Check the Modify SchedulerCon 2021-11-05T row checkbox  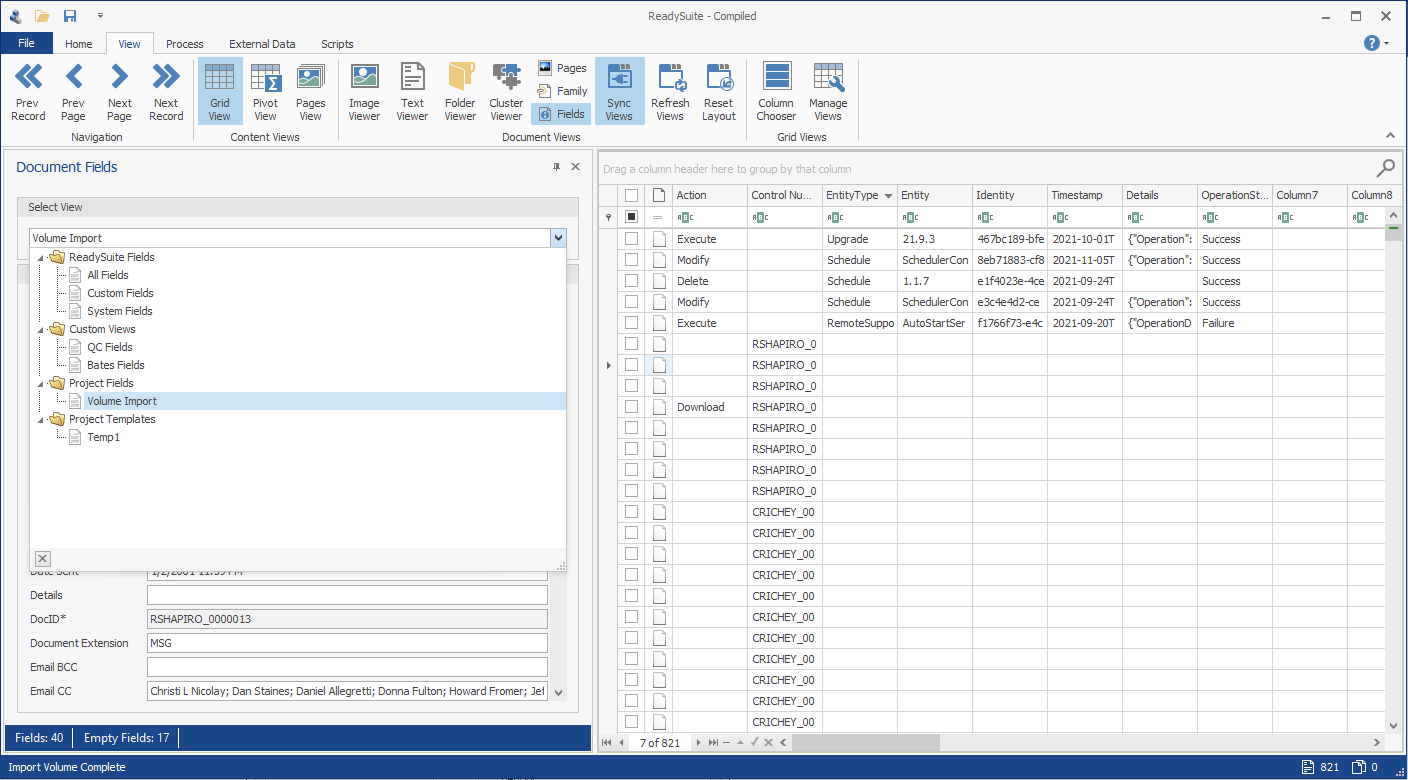(631, 260)
